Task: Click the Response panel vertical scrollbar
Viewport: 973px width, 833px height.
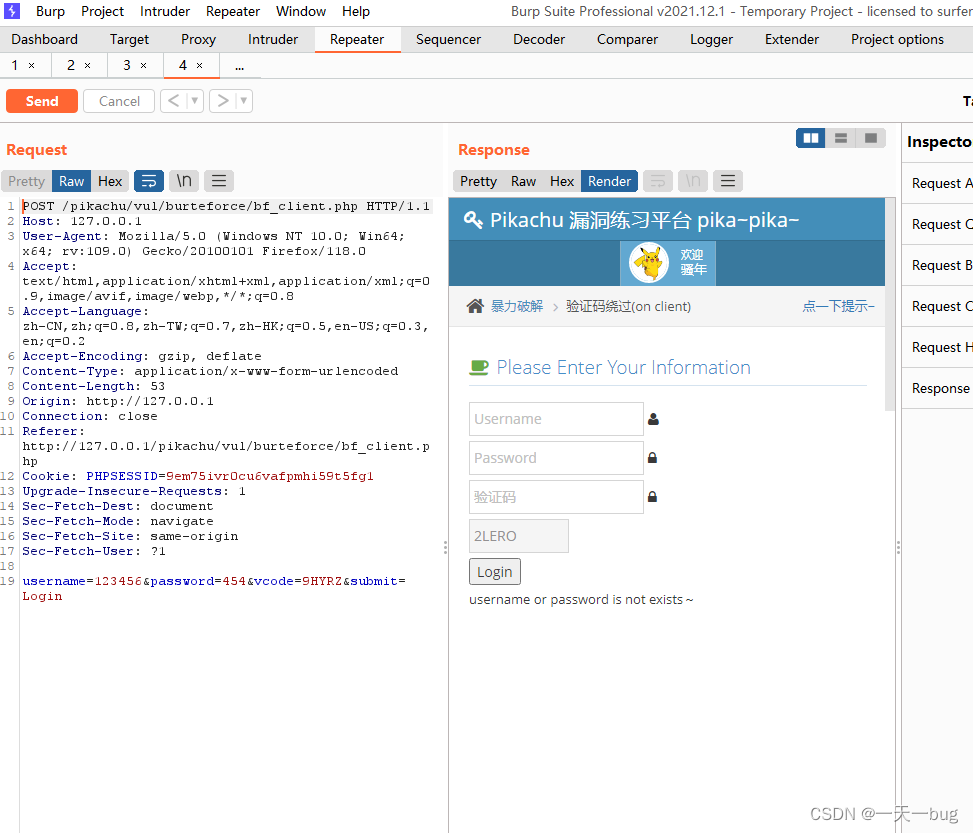Action: pyautogui.click(x=890, y=304)
